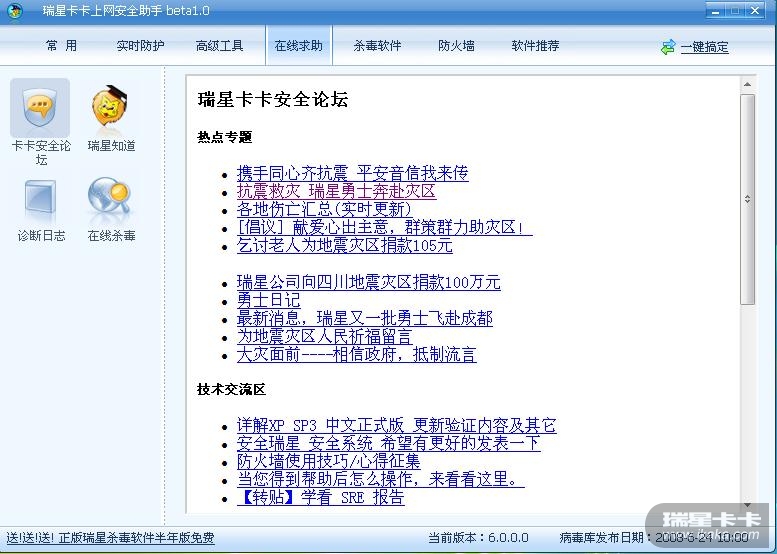The height and width of the screenshot is (554, 777).
Task: Click the 一键搞定 link
Action: click(x=704, y=47)
